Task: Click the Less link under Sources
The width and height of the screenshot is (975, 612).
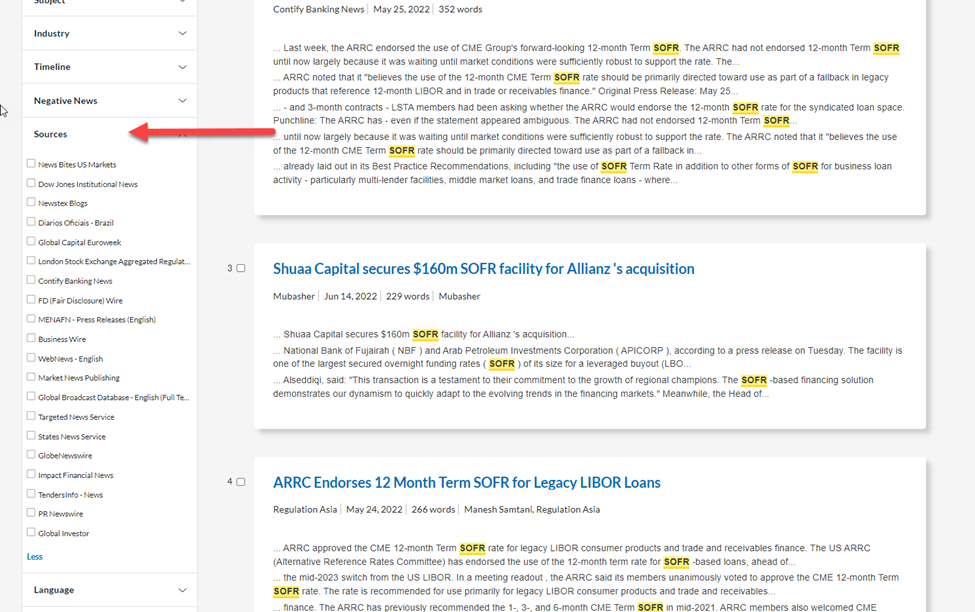Action: click(x=35, y=557)
